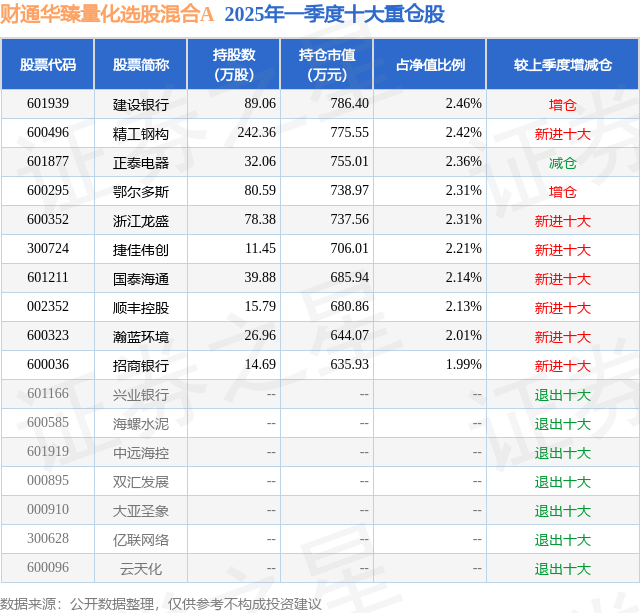Select stock code 600096
Image resolution: width=640 pixels, height=613 pixels.
pos(48,567)
